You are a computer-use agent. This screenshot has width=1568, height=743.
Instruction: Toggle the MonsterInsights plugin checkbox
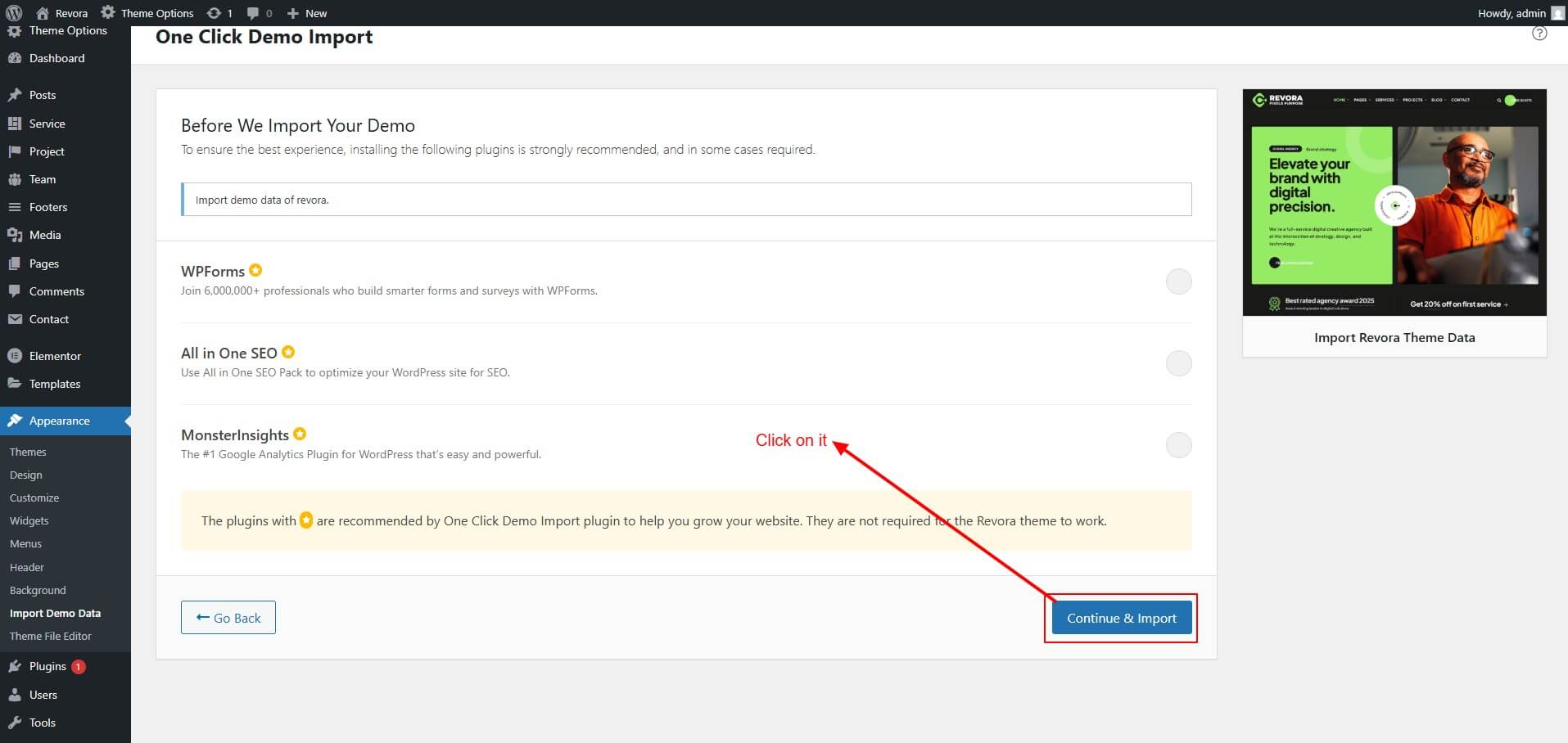click(1178, 445)
